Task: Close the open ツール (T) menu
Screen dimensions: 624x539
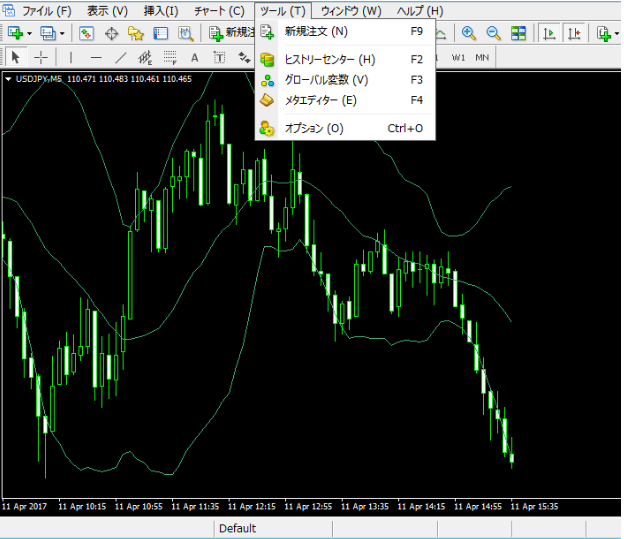Action: (x=283, y=11)
